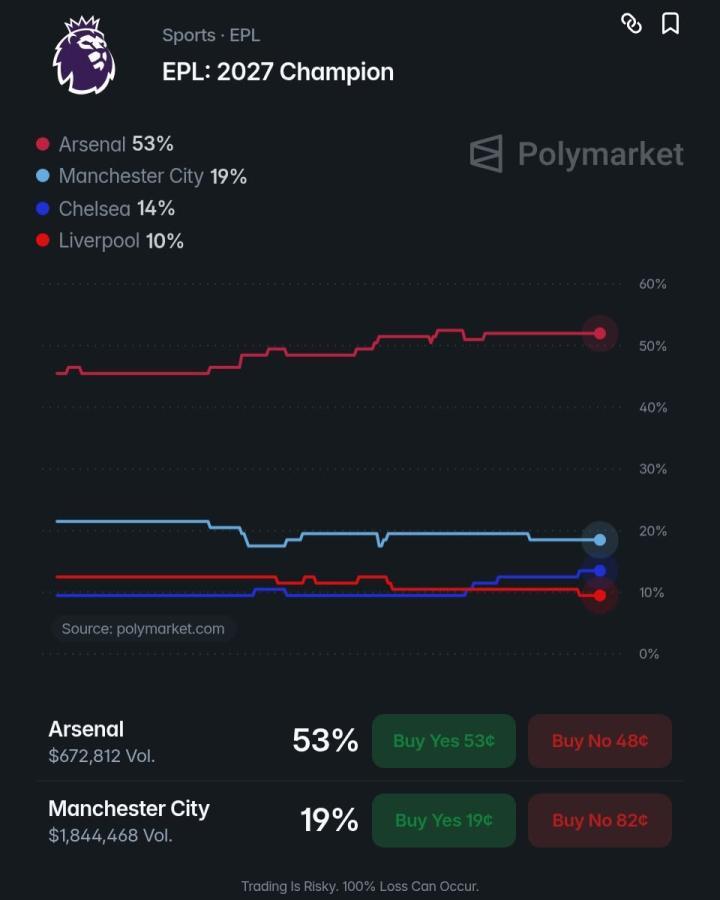
Task: Open the Sports · EPL category link
Action: pos(211,36)
